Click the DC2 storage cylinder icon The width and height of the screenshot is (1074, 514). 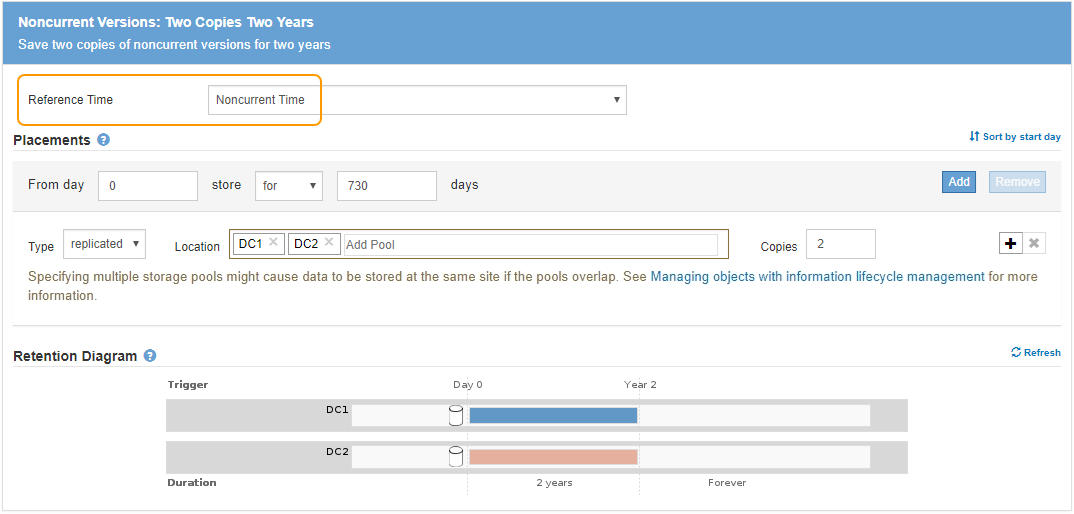click(x=456, y=457)
